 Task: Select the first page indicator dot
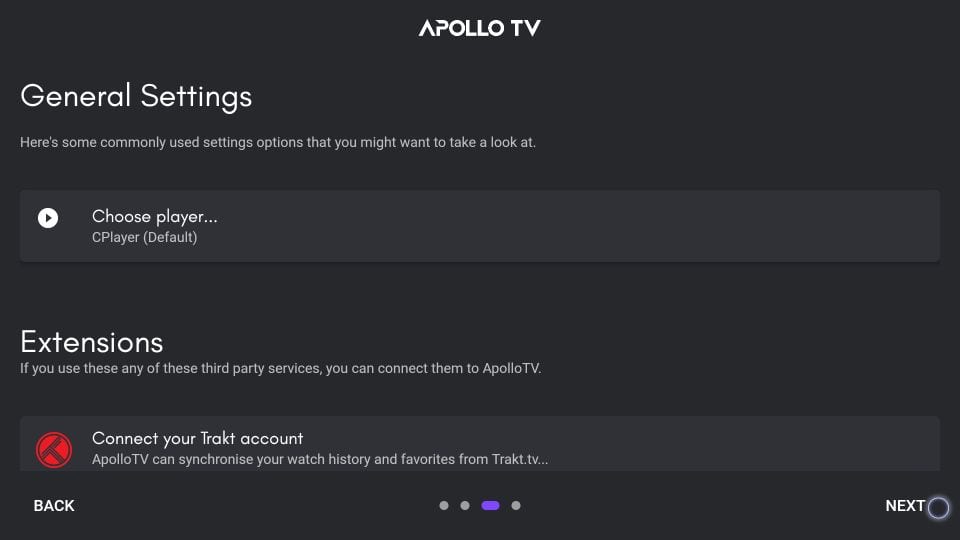tap(444, 506)
